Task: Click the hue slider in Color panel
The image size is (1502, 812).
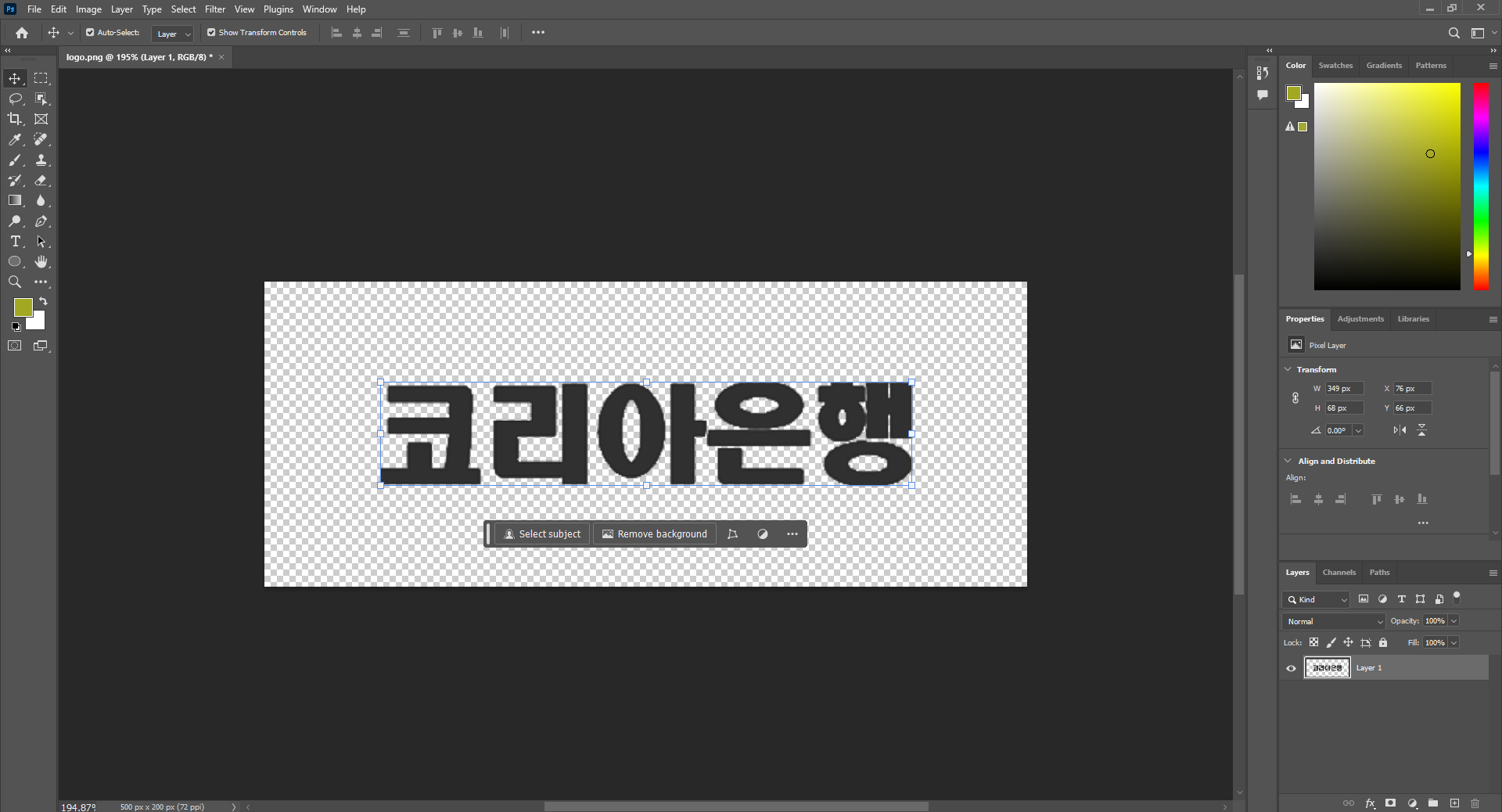Action: pyautogui.click(x=1482, y=186)
